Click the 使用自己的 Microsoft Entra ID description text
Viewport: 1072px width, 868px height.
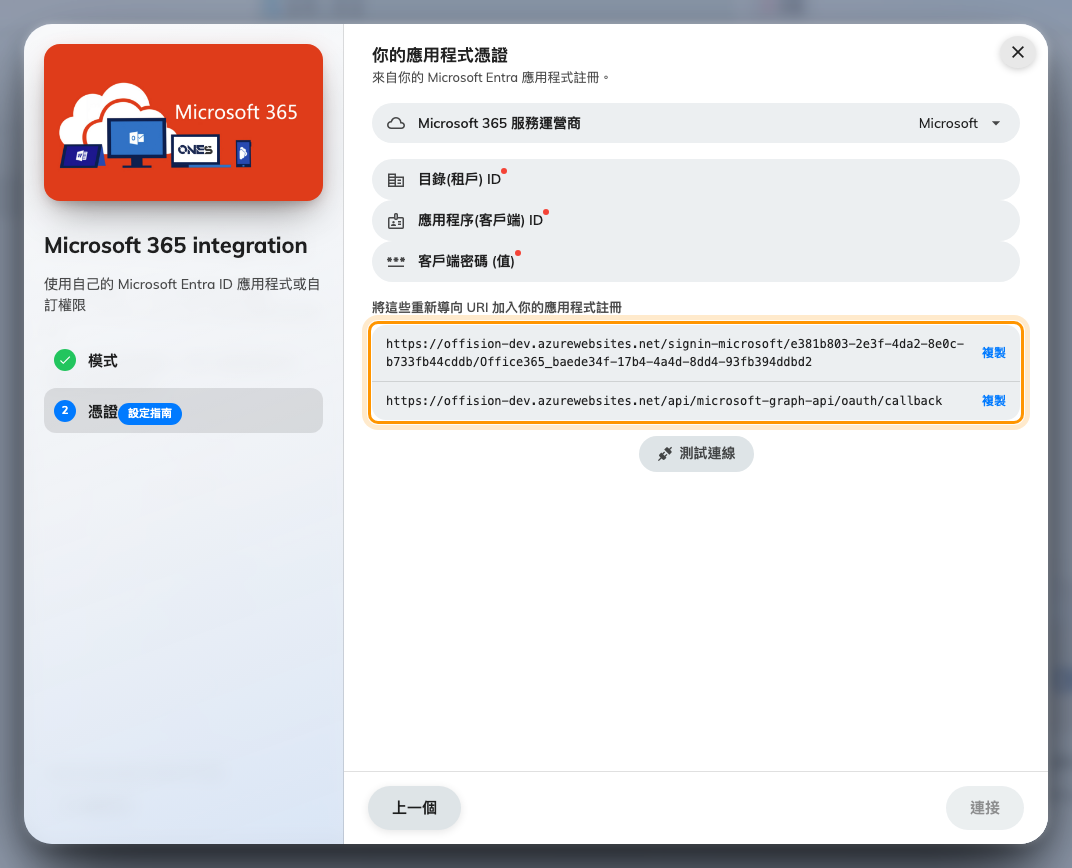(182, 295)
